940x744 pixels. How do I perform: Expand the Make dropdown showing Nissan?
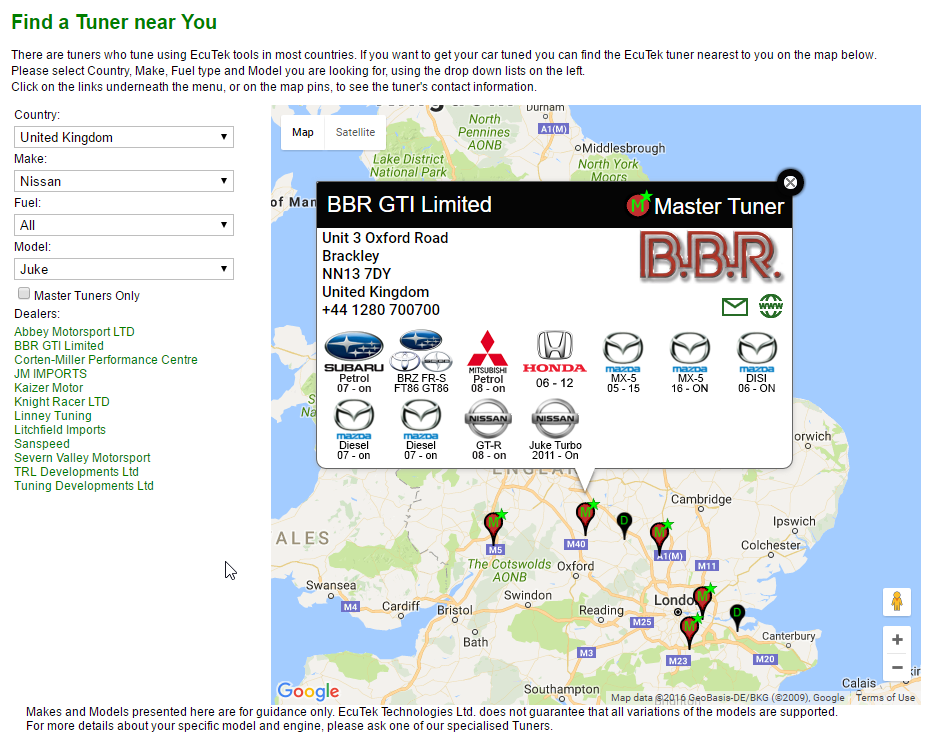click(124, 181)
